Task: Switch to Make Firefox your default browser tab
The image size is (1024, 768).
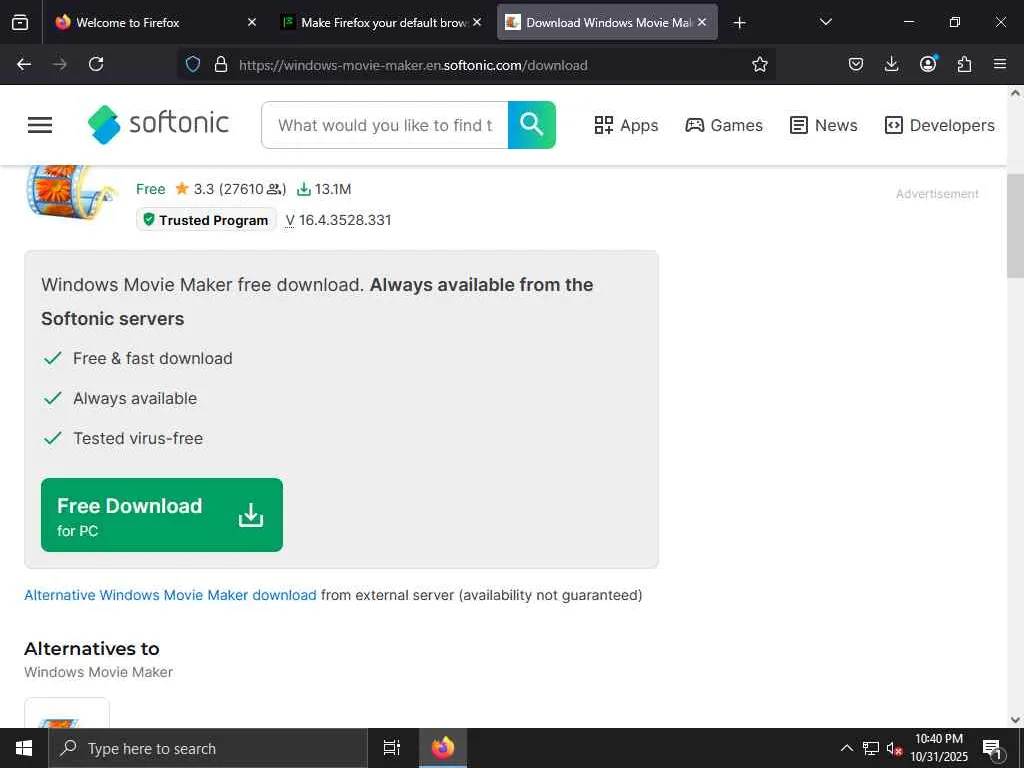Action: tap(381, 22)
